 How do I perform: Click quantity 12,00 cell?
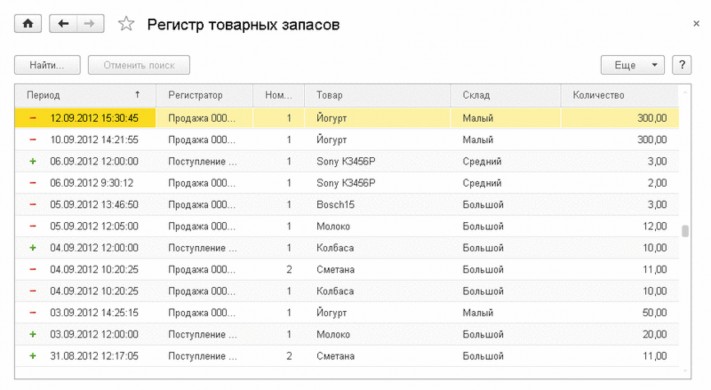coord(654,226)
